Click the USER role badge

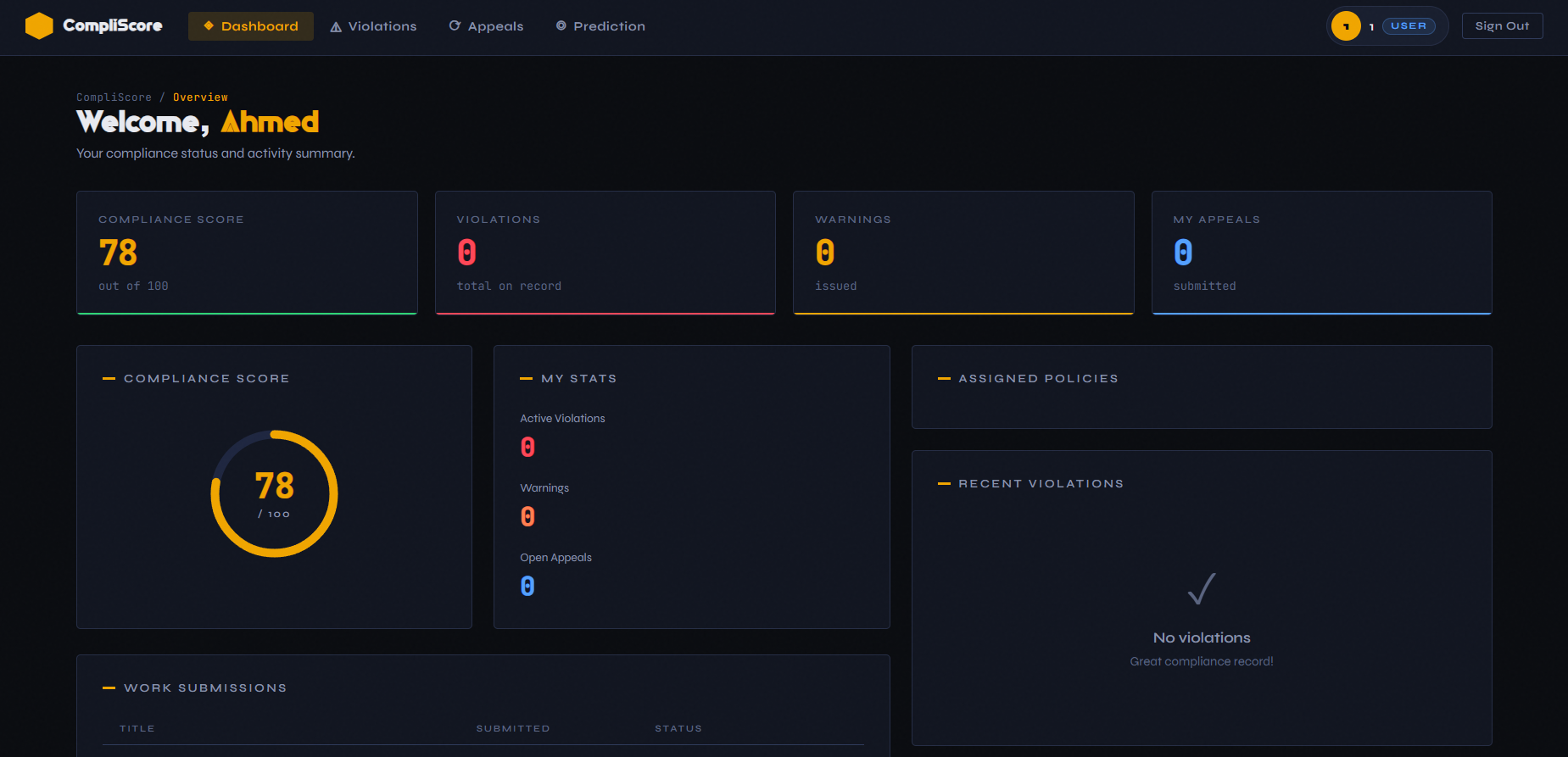(x=1409, y=26)
